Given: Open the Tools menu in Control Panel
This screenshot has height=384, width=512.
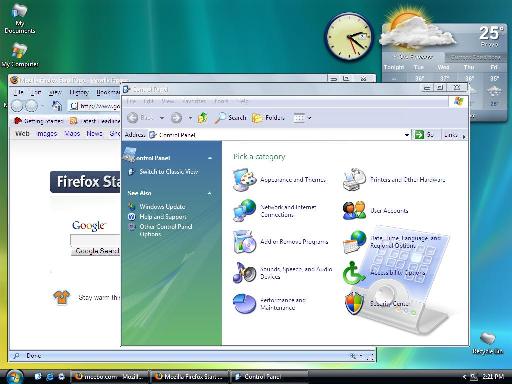Looking at the screenshot, I should point(221,101).
